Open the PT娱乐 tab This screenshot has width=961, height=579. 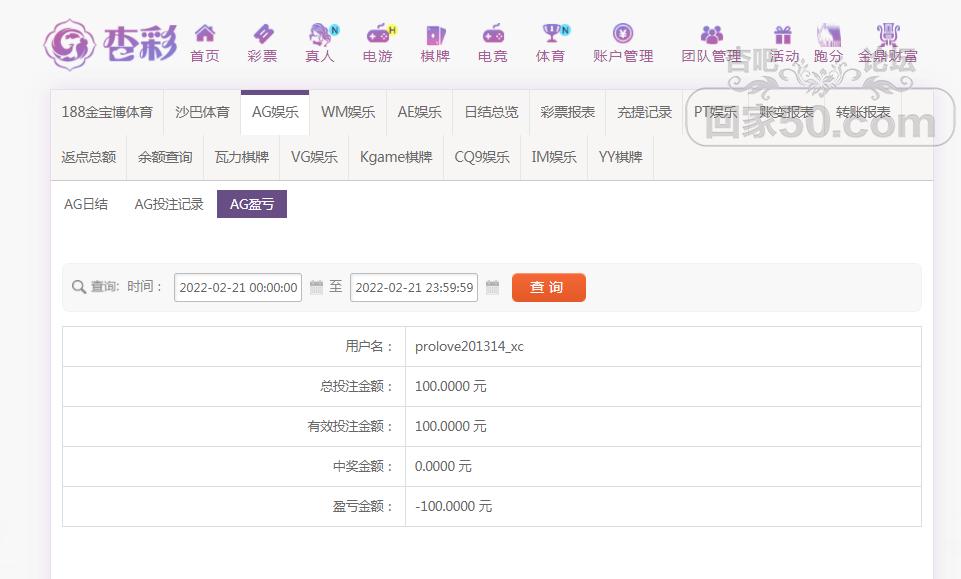(x=715, y=112)
